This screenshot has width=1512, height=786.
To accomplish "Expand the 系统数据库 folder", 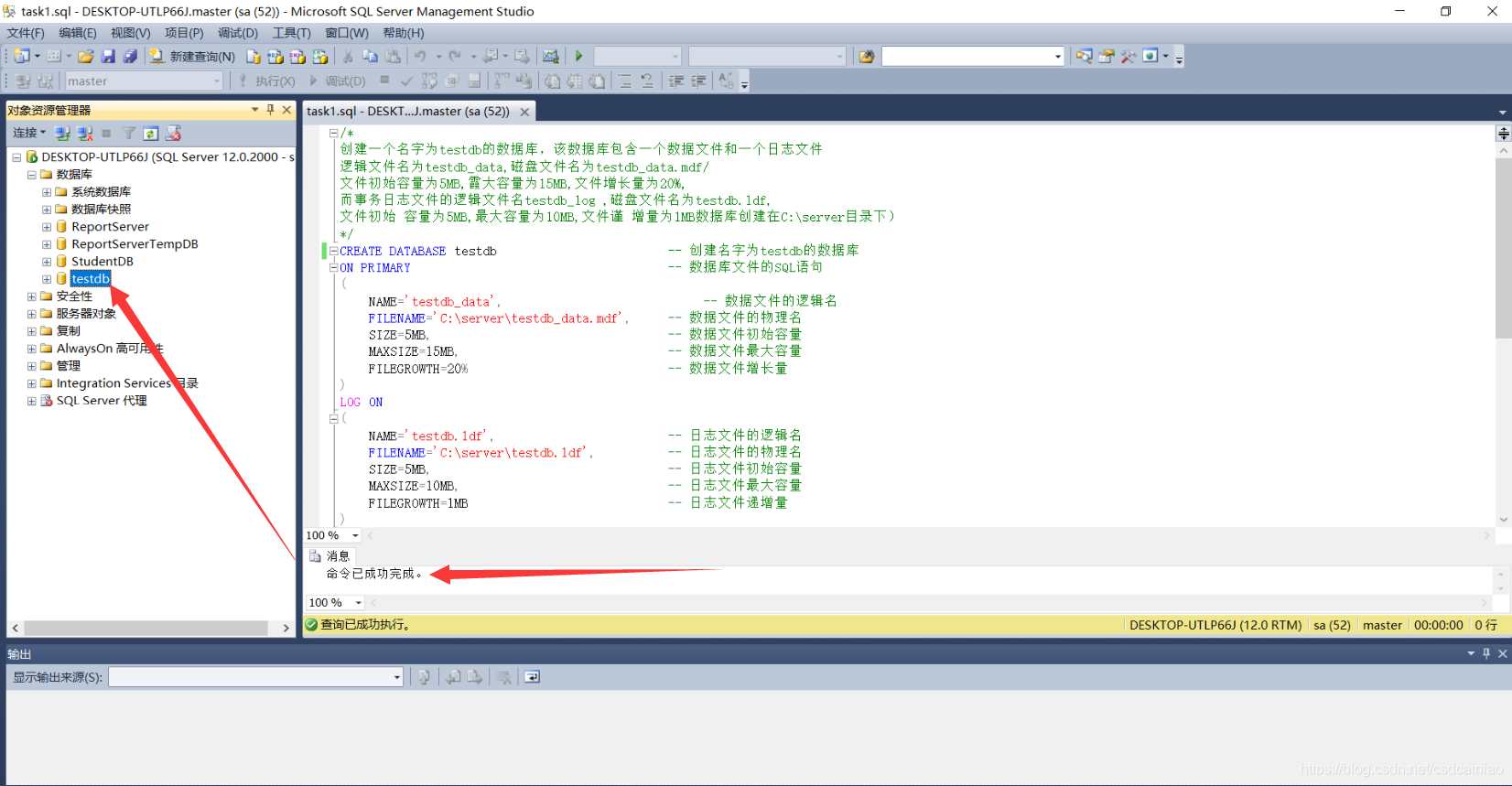I will click(46, 192).
